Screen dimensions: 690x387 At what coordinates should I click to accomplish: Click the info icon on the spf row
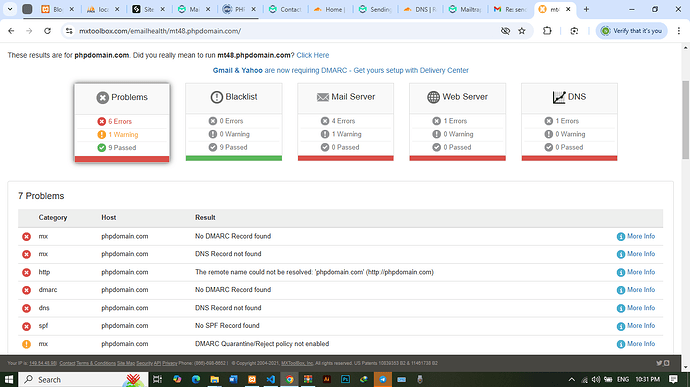620,326
